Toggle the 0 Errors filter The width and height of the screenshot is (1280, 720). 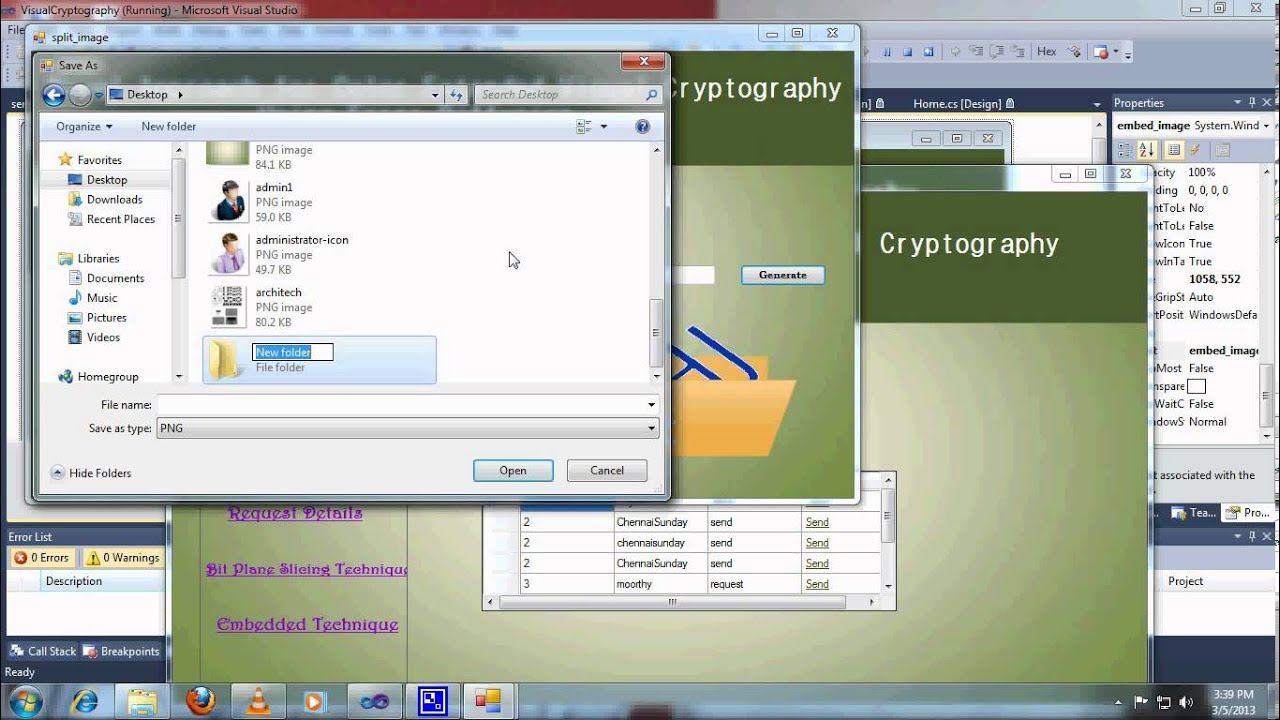[41, 558]
